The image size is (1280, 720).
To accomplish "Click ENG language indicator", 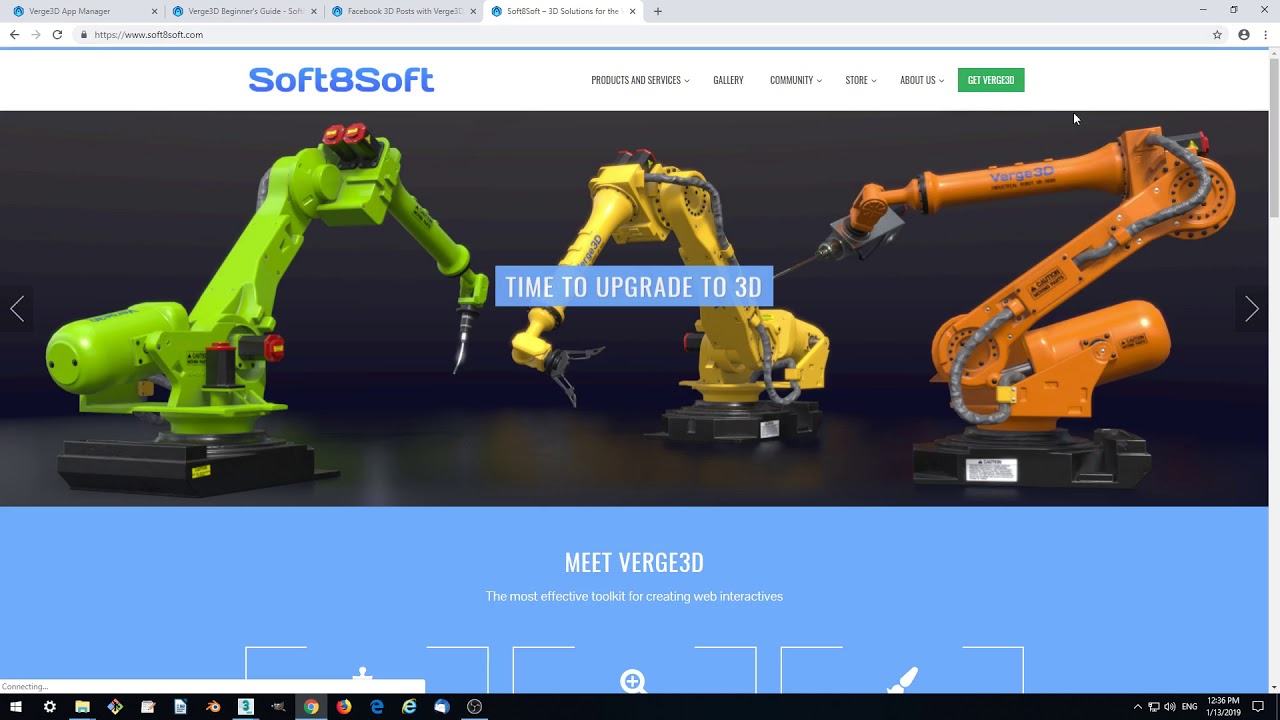I will tap(1189, 706).
